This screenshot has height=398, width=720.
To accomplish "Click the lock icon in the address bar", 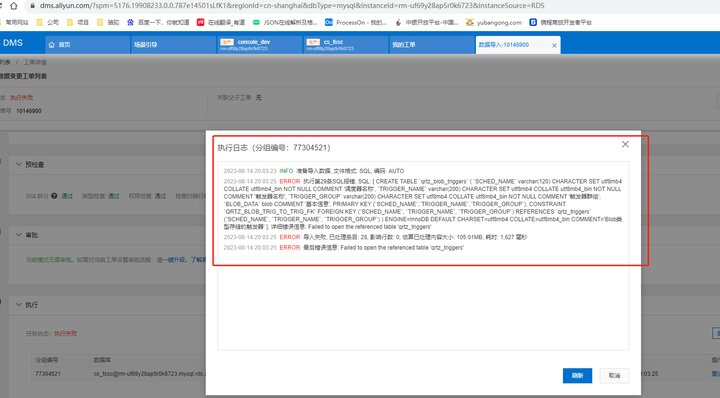I will point(32,6).
